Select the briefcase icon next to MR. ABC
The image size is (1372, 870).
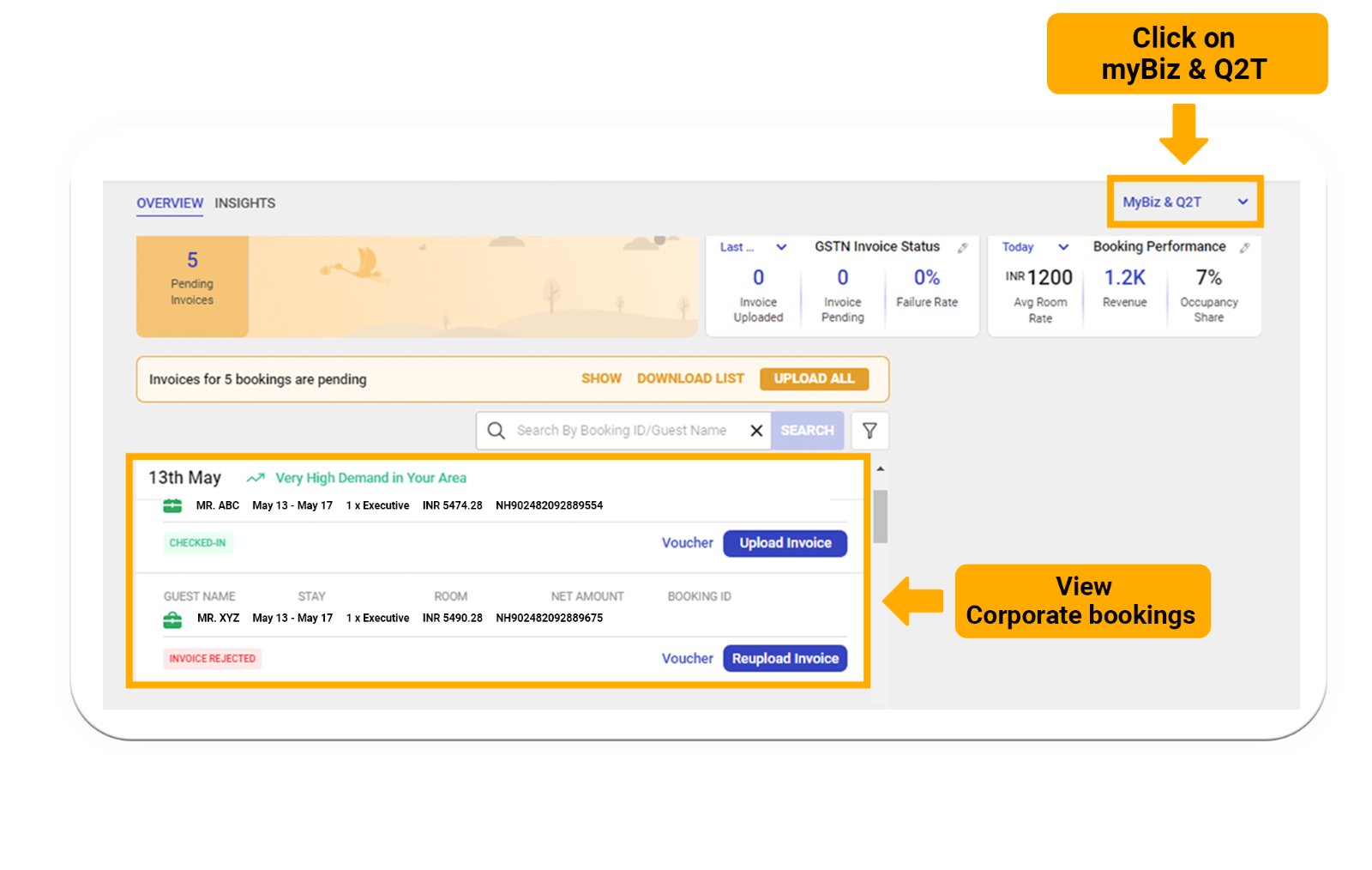(x=172, y=505)
